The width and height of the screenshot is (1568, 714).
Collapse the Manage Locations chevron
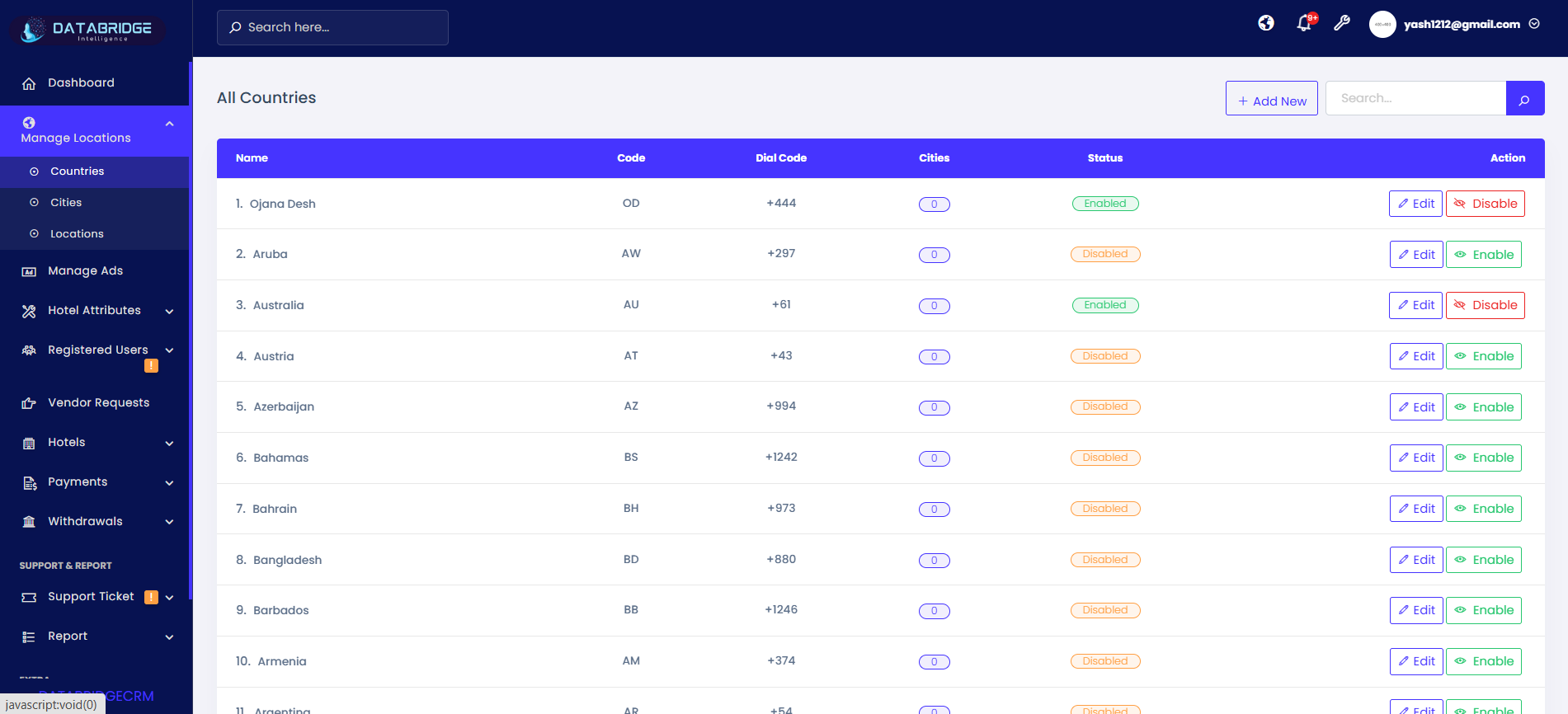pyautogui.click(x=169, y=124)
